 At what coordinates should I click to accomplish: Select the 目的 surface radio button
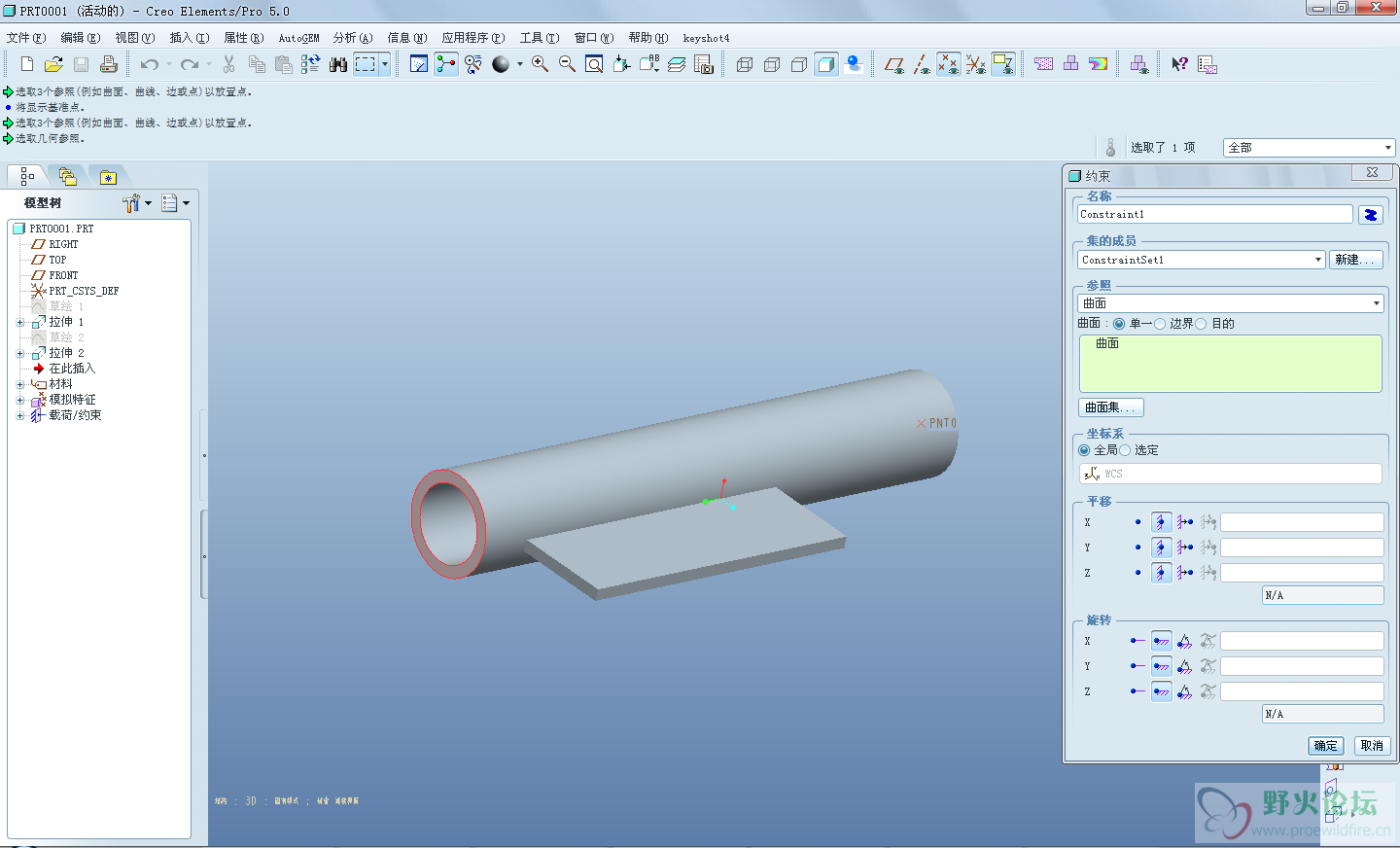click(x=1201, y=324)
